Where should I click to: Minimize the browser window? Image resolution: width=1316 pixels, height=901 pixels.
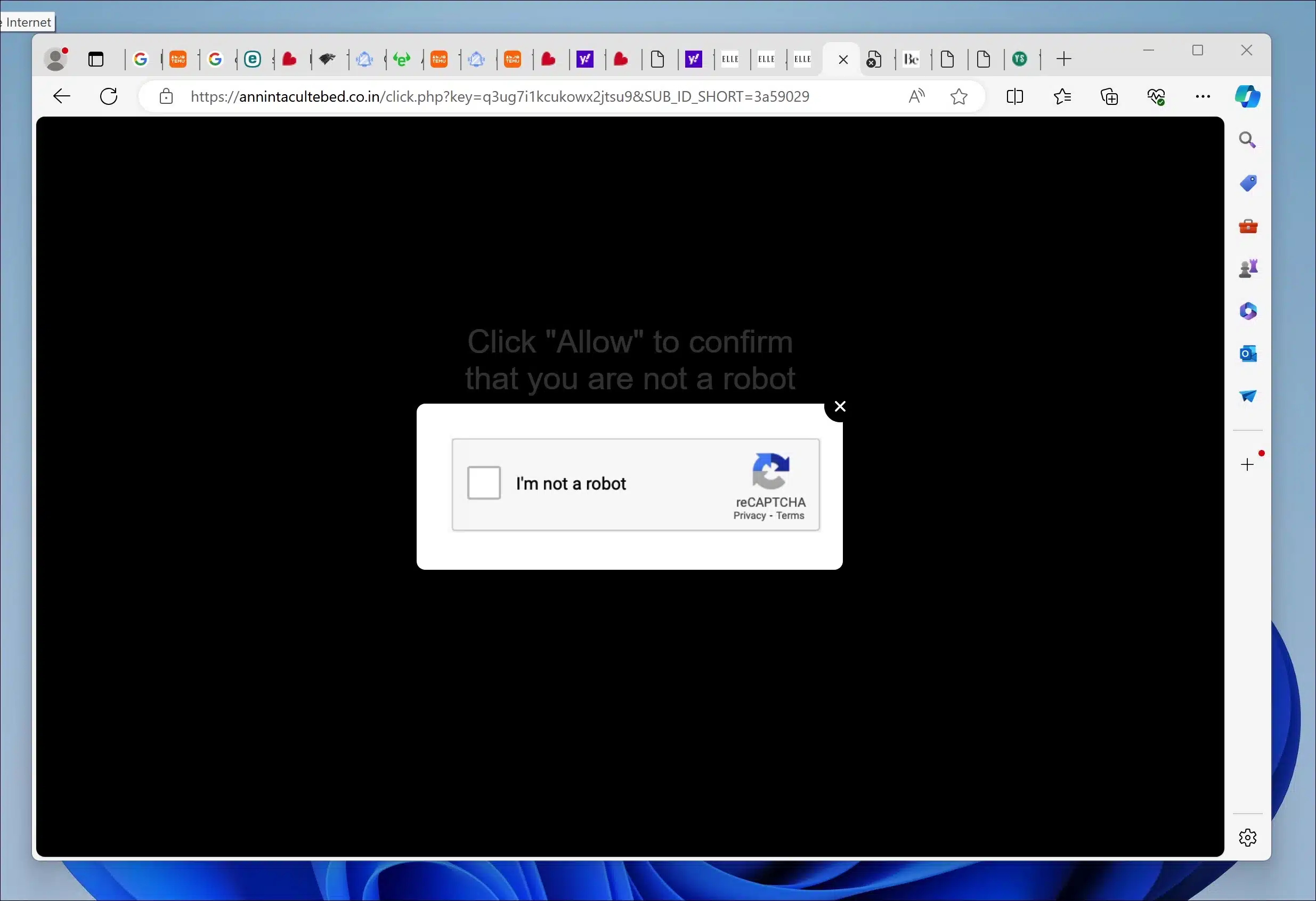click(x=1148, y=51)
